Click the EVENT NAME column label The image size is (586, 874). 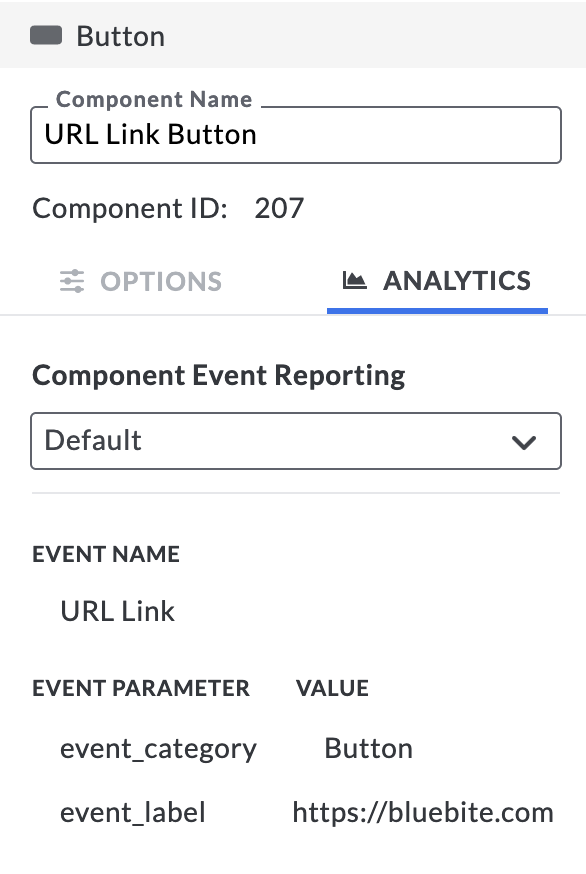[106, 555]
